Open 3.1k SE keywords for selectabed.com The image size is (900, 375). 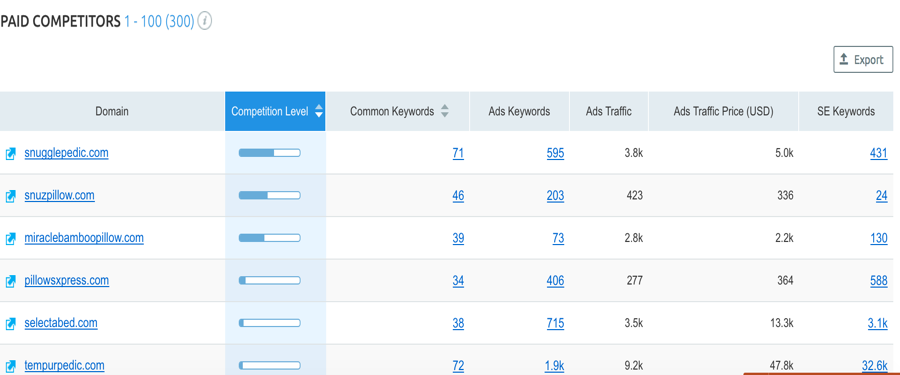click(x=878, y=323)
